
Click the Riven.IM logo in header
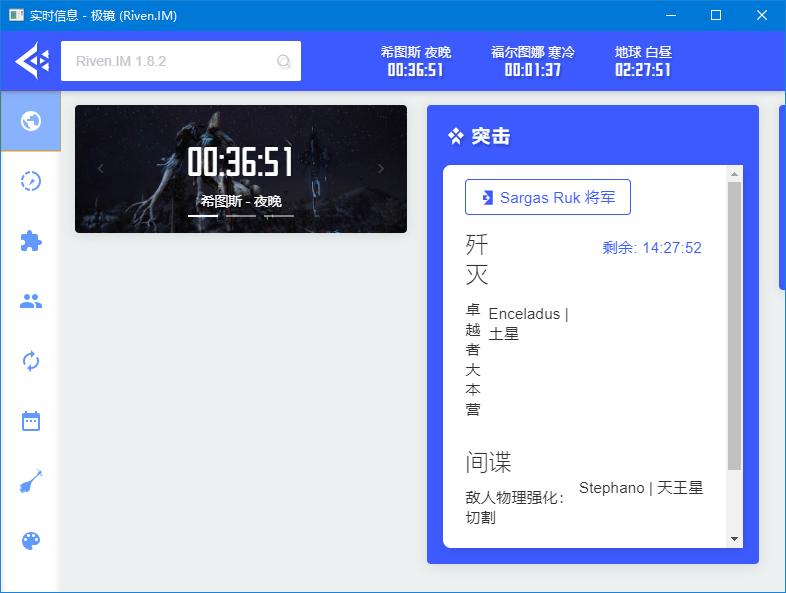32,61
